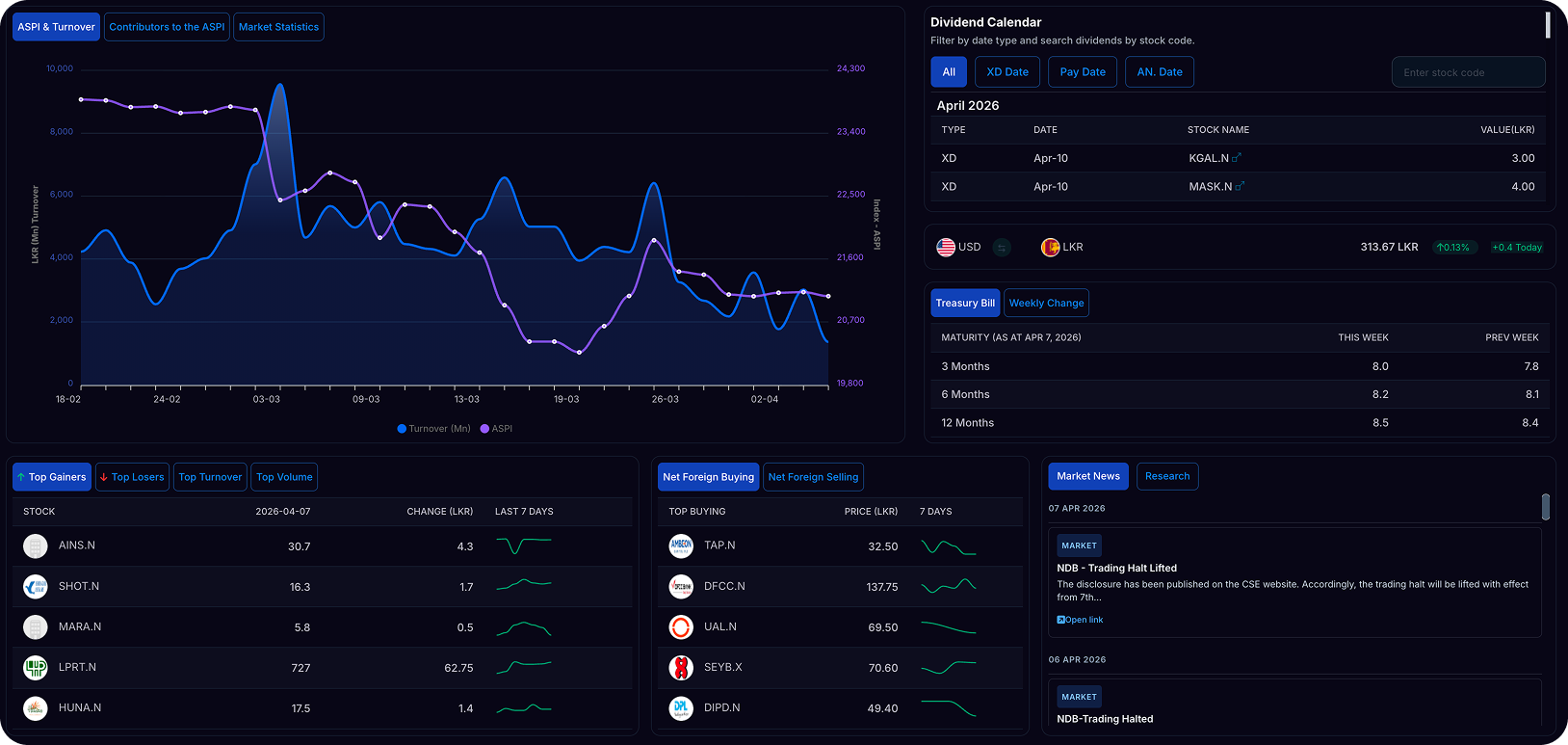Click the Market News panel scrollbar

coord(1546,507)
